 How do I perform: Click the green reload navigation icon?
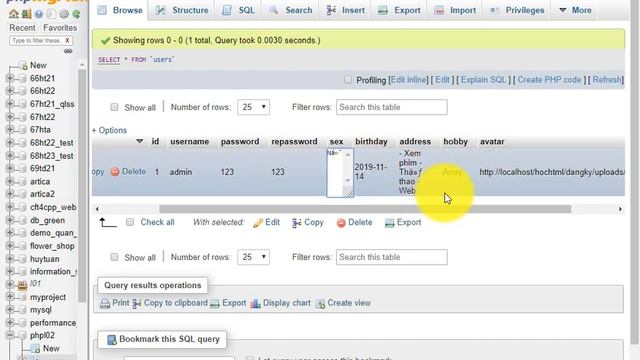click(76, 14)
